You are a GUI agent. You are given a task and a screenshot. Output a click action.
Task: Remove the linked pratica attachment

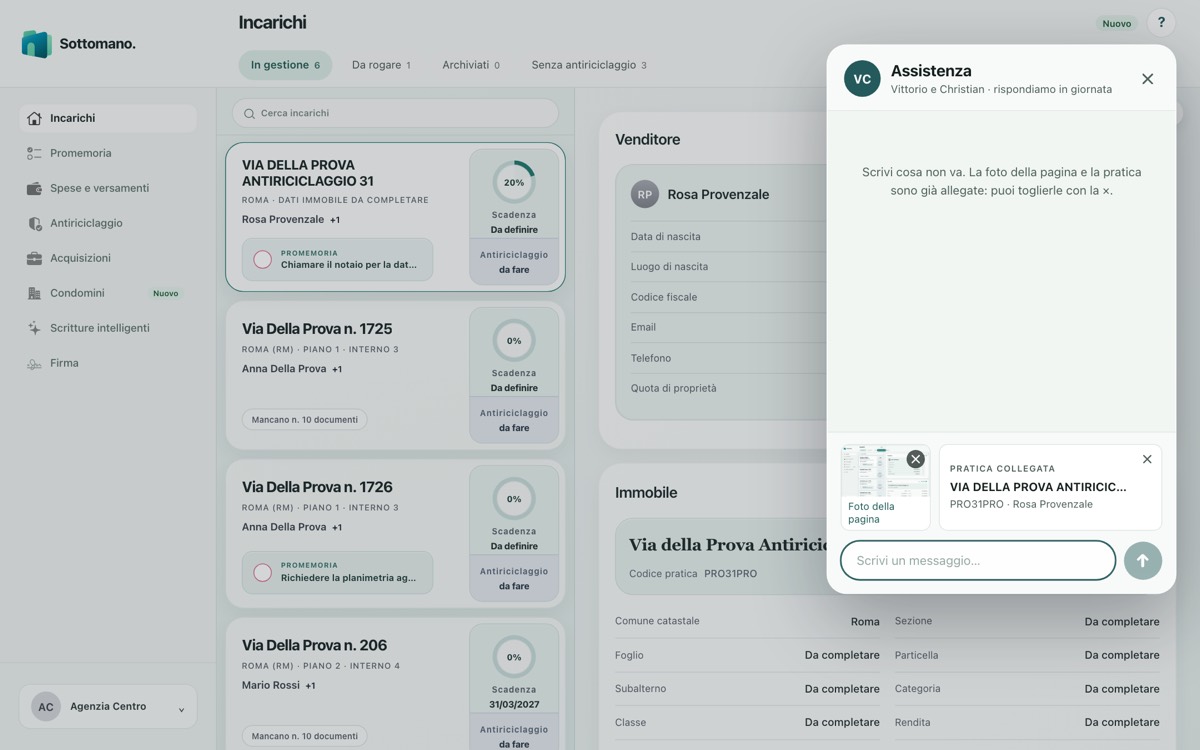point(1147,459)
